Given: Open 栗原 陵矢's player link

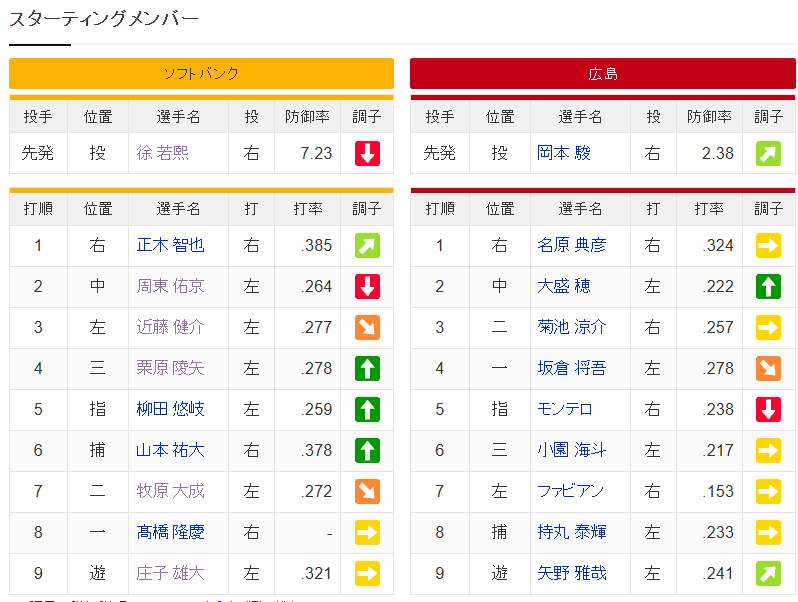Looking at the screenshot, I should (170, 368).
